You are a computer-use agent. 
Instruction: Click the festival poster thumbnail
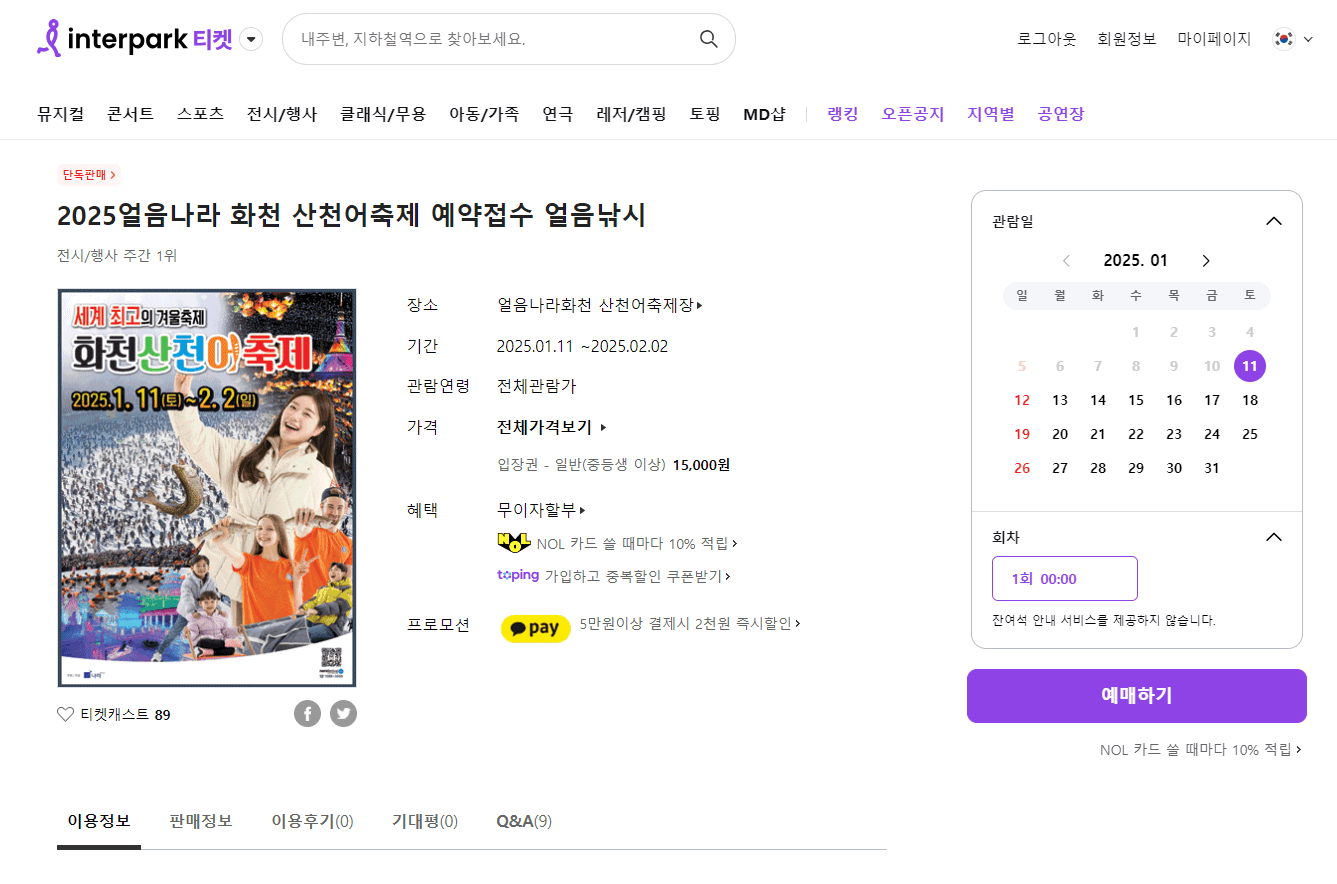coord(207,488)
